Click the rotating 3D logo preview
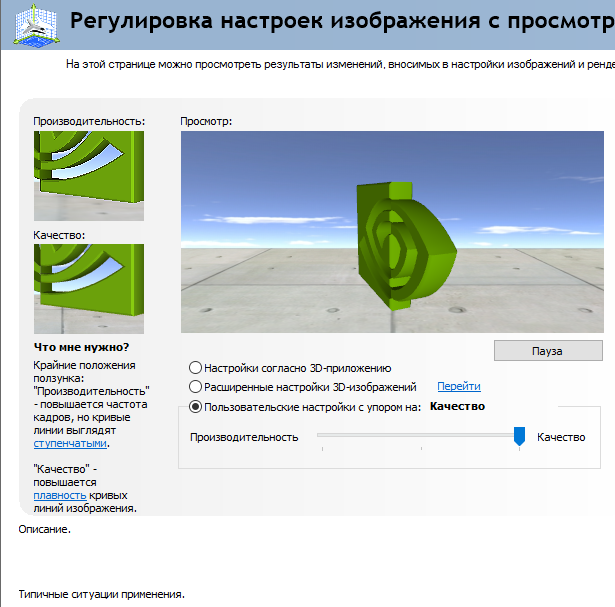This screenshot has height=607, width=615. coord(392,232)
